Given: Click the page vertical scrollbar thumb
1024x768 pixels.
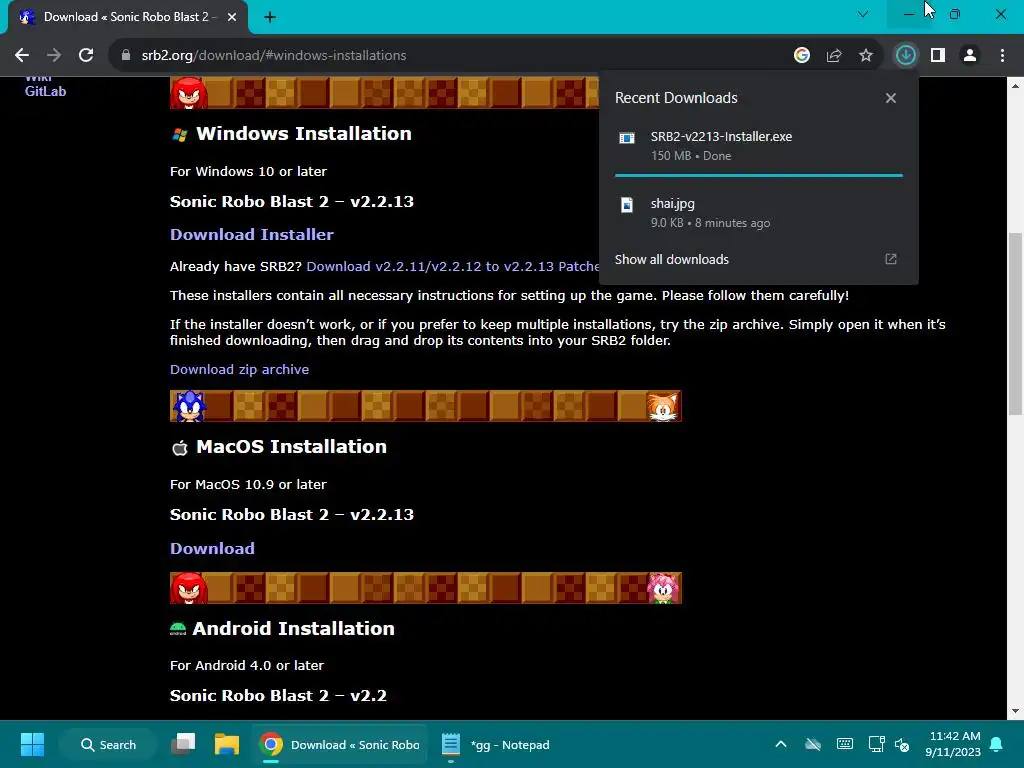Looking at the screenshot, I should pyautogui.click(x=1015, y=323).
